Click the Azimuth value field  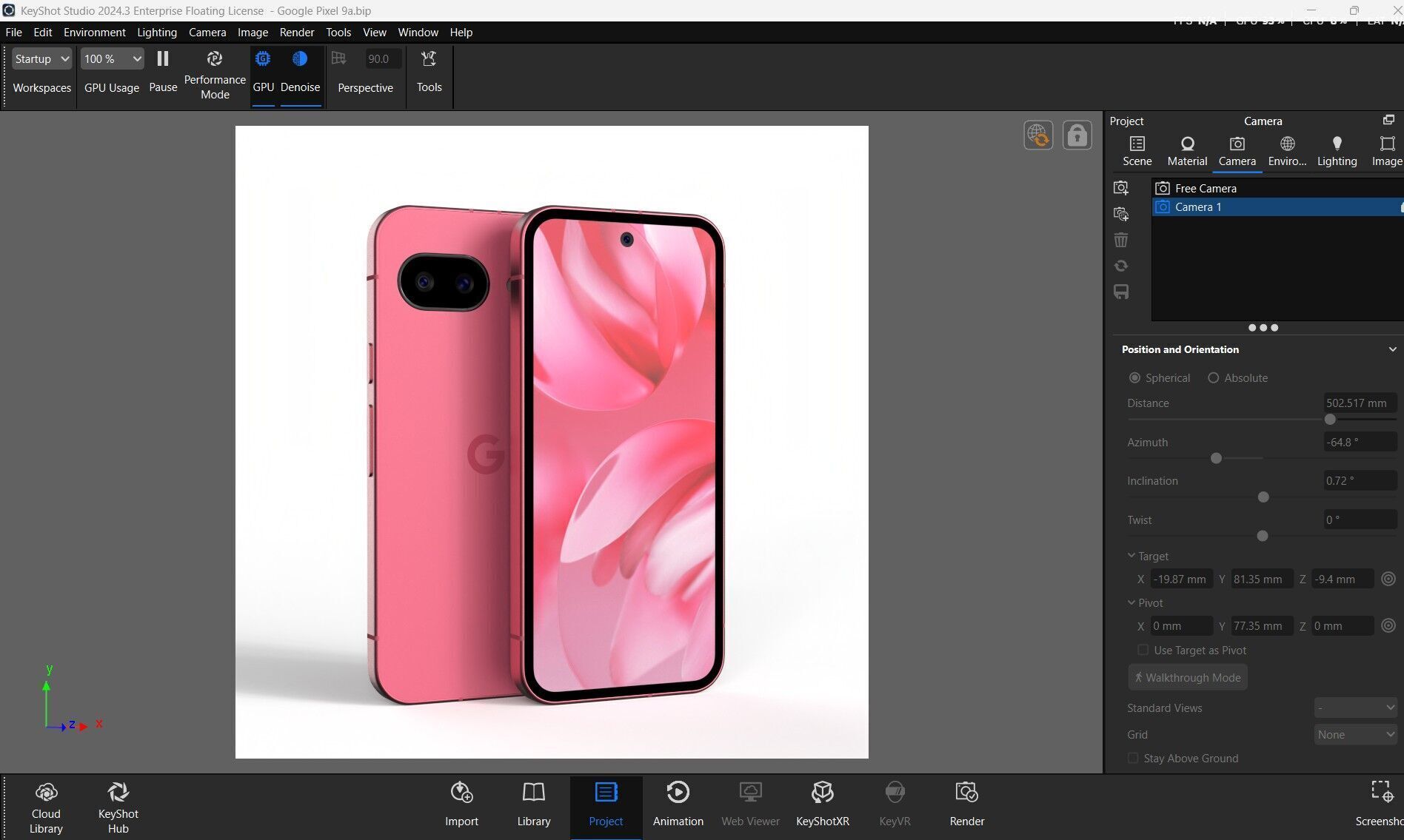(x=1360, y=442)
